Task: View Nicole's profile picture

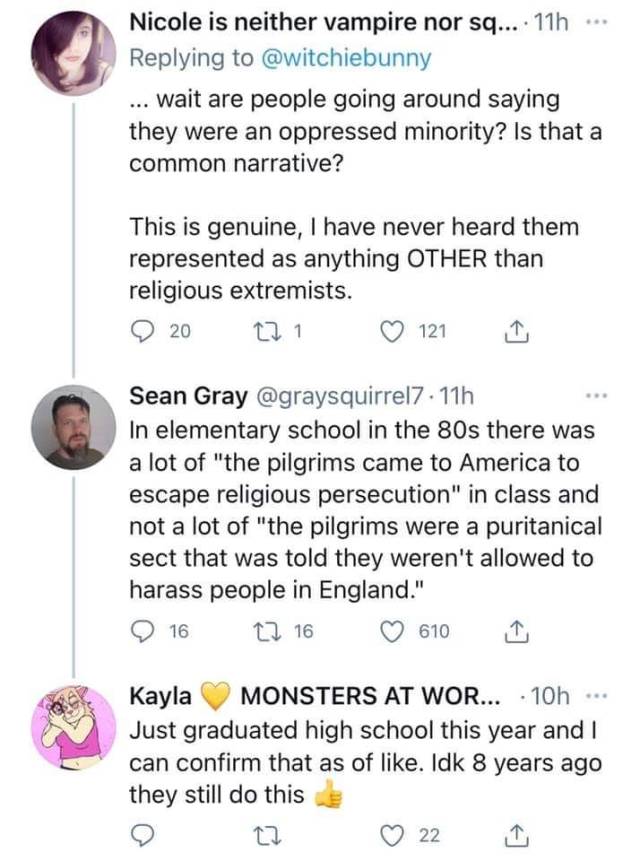Action: pyautogui.click(x=73, y=52)
